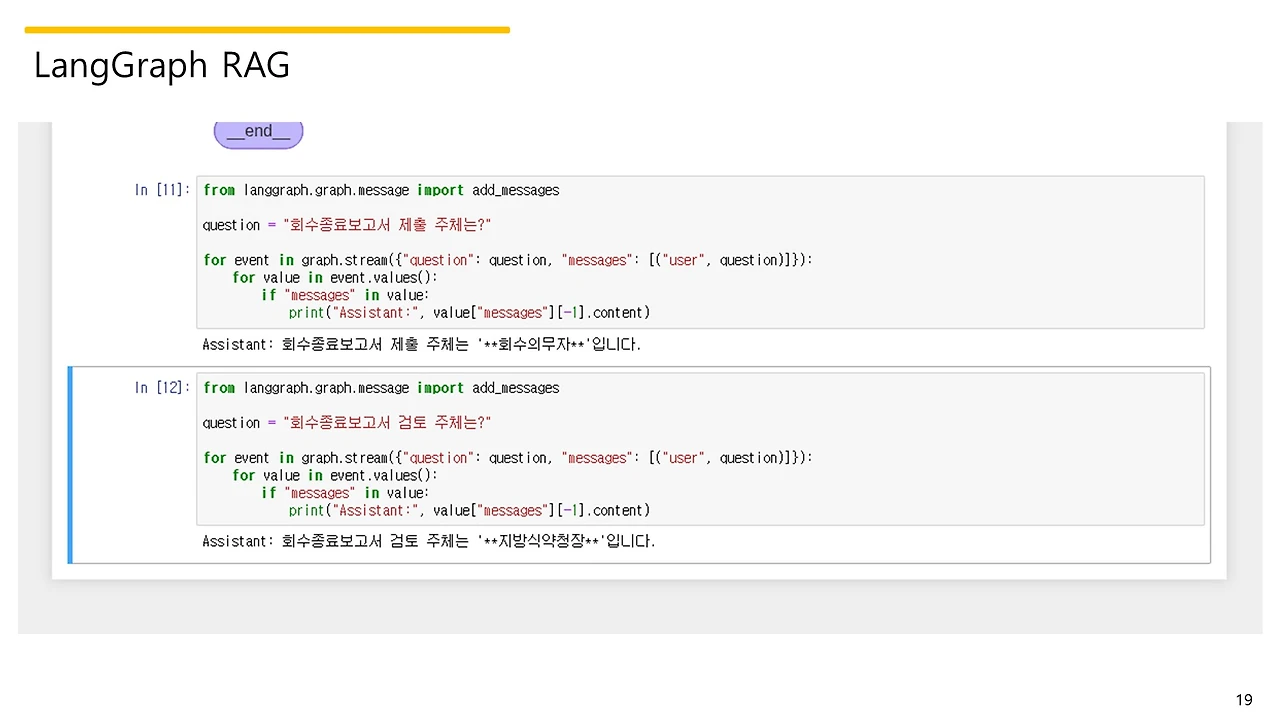Select the output mentioning 지방식약청장
Image resolution: width=1280 pixels, height=720 pixels.
point(428,541)
